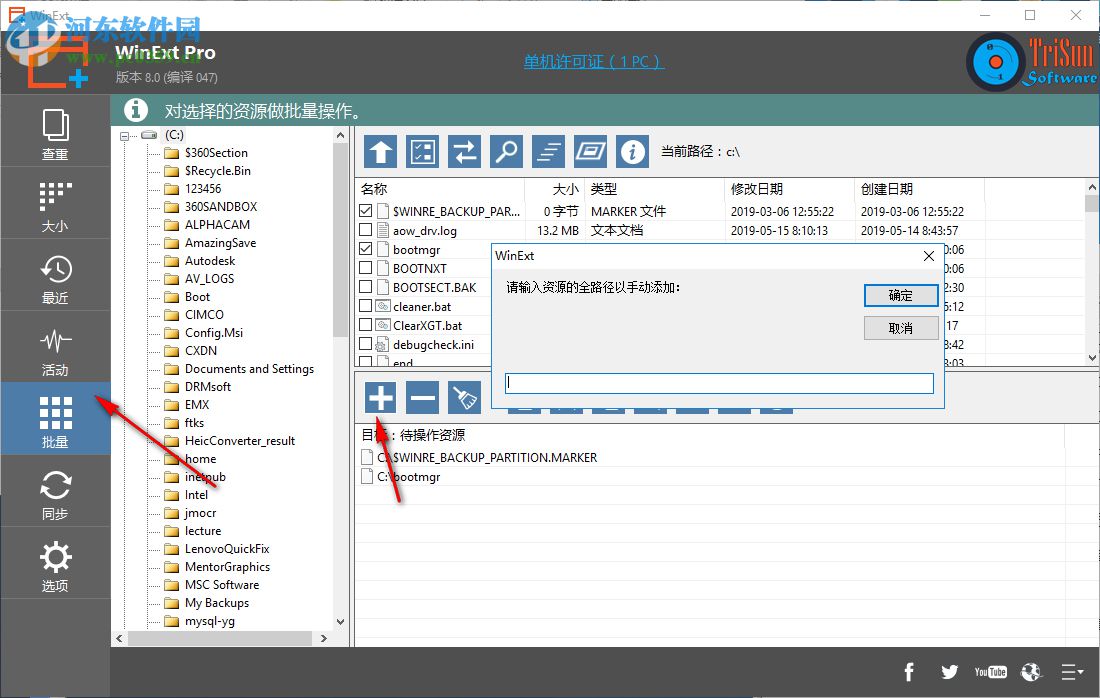The image size is (1100, 698).
Task: Uncheck the bootmgr checkbox in the file list
Action: point(365,249)
